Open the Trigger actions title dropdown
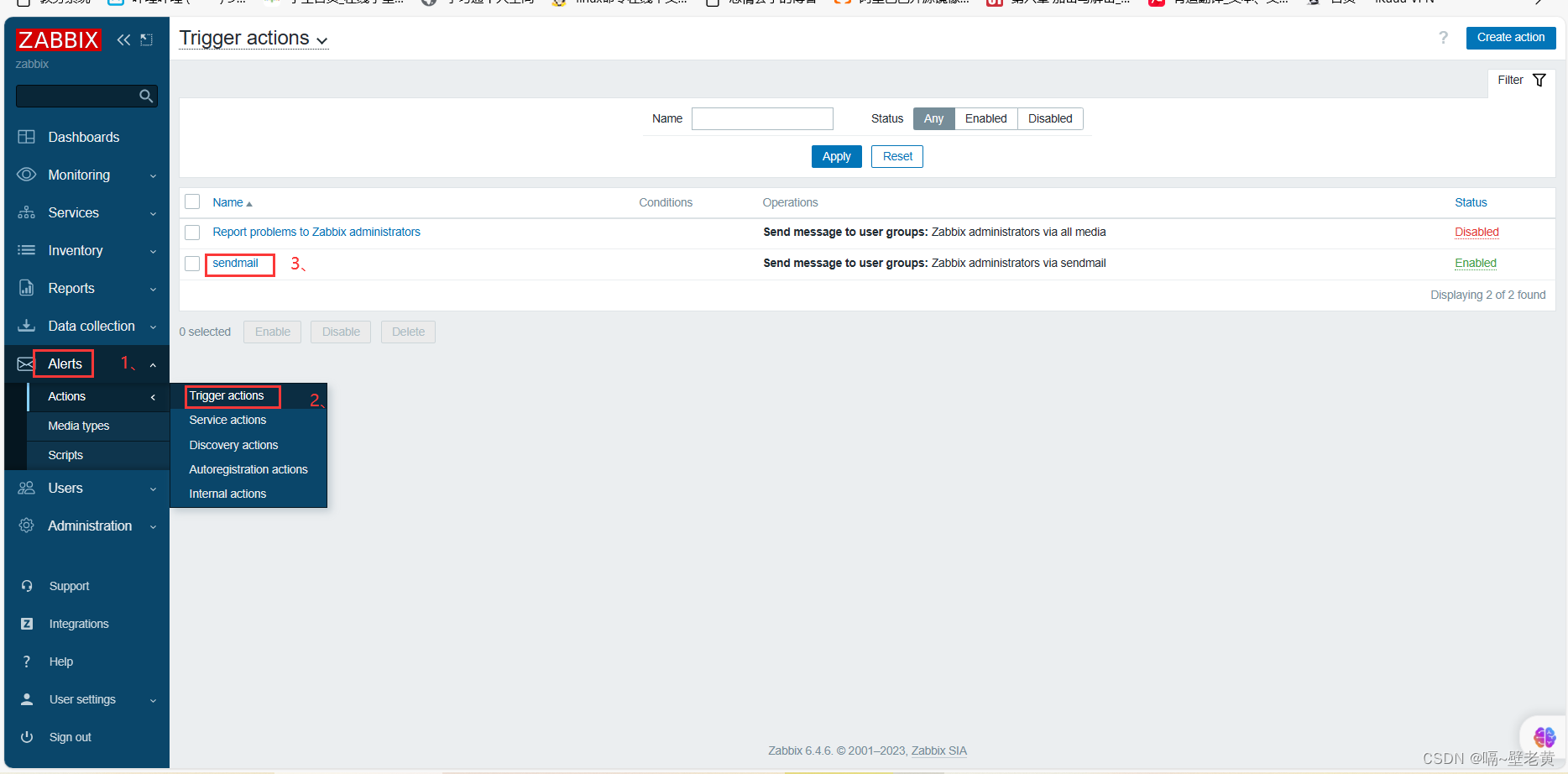Image resolution: width=1568 pixels, height=774 pixels. [253, 39]
